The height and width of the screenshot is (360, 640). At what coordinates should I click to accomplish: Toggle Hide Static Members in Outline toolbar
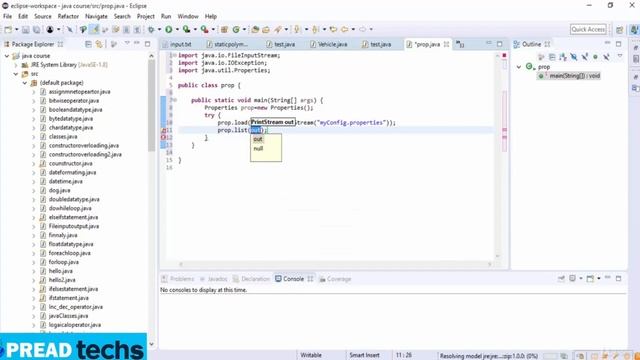pos(584,57)
